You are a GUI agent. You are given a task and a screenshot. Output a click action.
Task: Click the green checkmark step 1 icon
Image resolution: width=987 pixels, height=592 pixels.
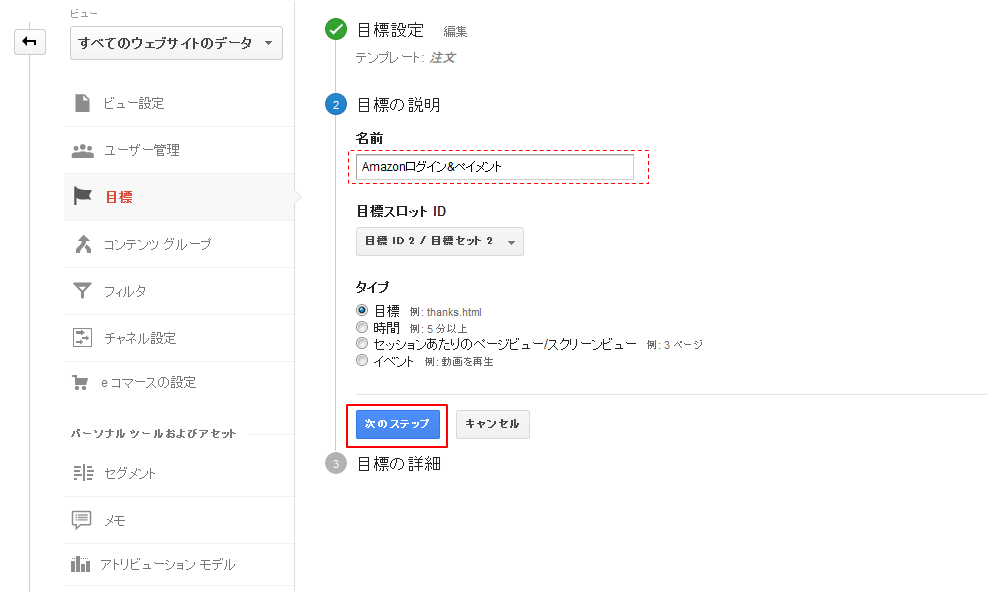[x=336, y=29]
